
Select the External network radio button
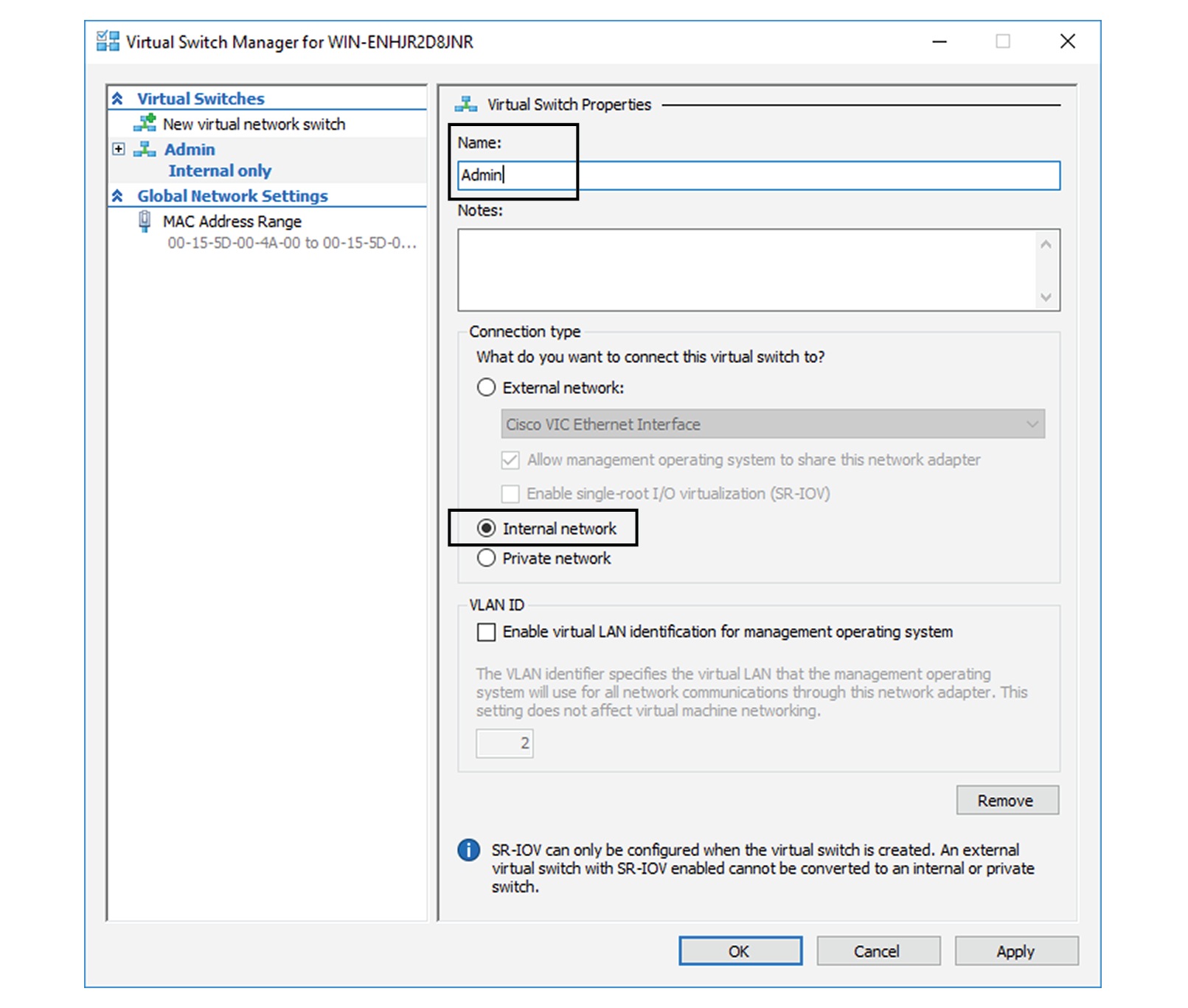[x=486, y=386]
